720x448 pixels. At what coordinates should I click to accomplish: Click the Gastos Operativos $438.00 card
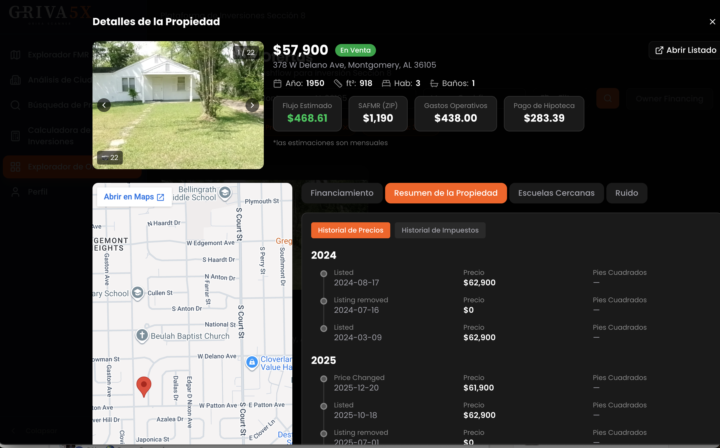point(456,113)
